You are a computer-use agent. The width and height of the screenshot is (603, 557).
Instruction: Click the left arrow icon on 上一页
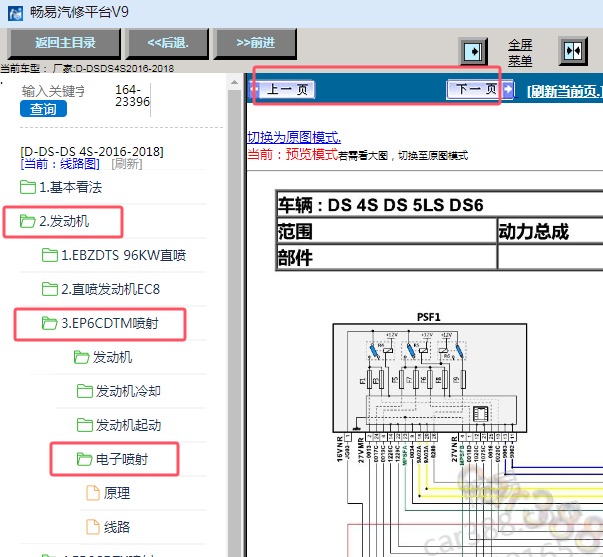(255, 89)
